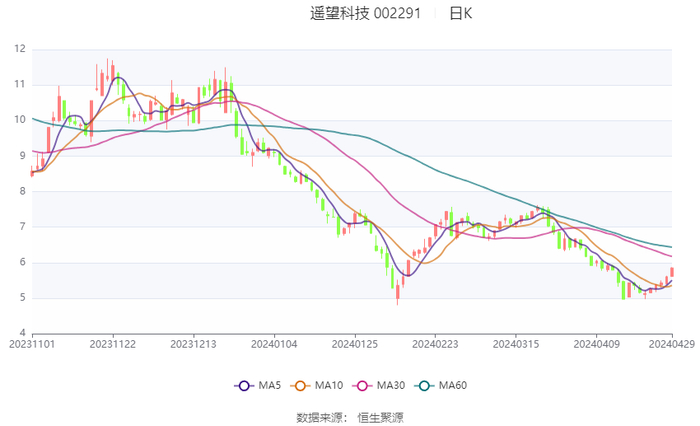
Task: Click the y-axis value 4
Action: (23, 333)
